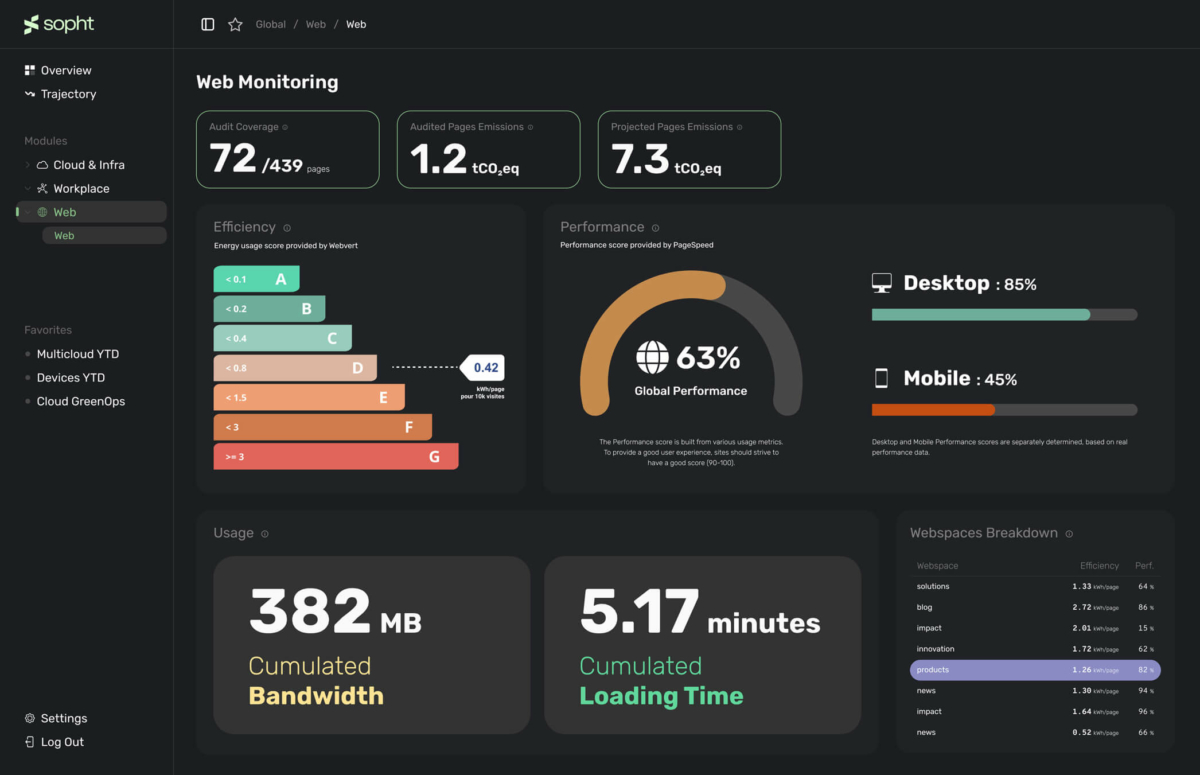The height and width of the screenshot is (775, 1200).
Task: Click the sidebar collapse panel icon
Action: [206, 23]
